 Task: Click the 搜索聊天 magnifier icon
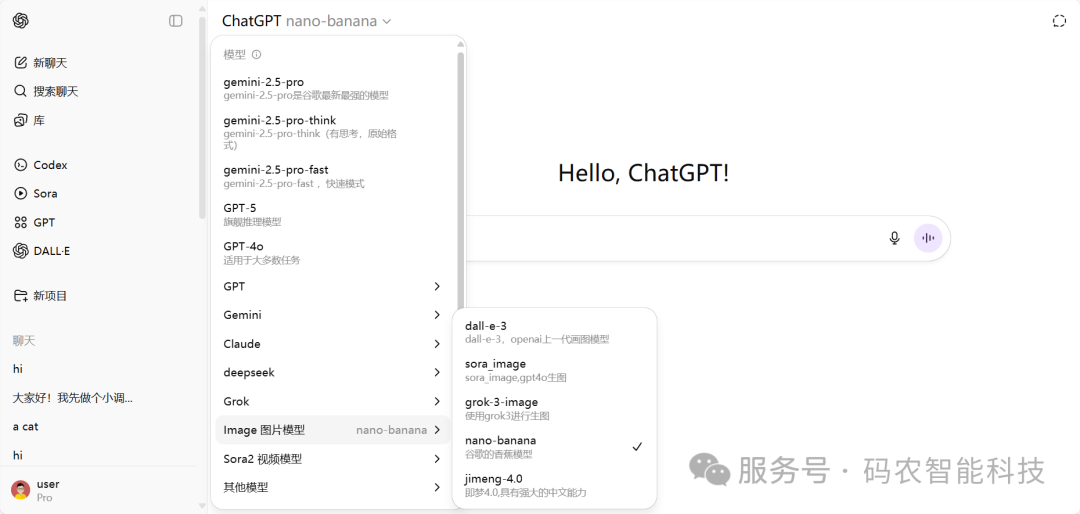tap(21, 92)
